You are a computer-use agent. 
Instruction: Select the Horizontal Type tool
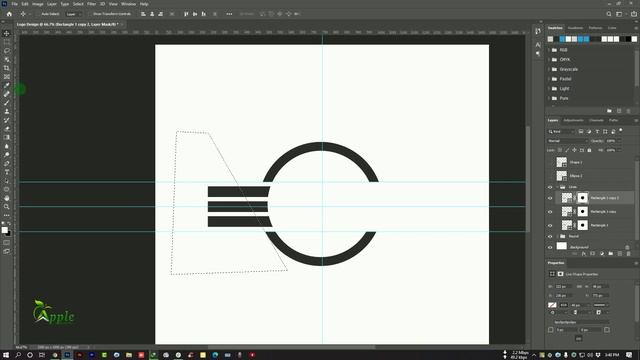[x=7, y=172]
